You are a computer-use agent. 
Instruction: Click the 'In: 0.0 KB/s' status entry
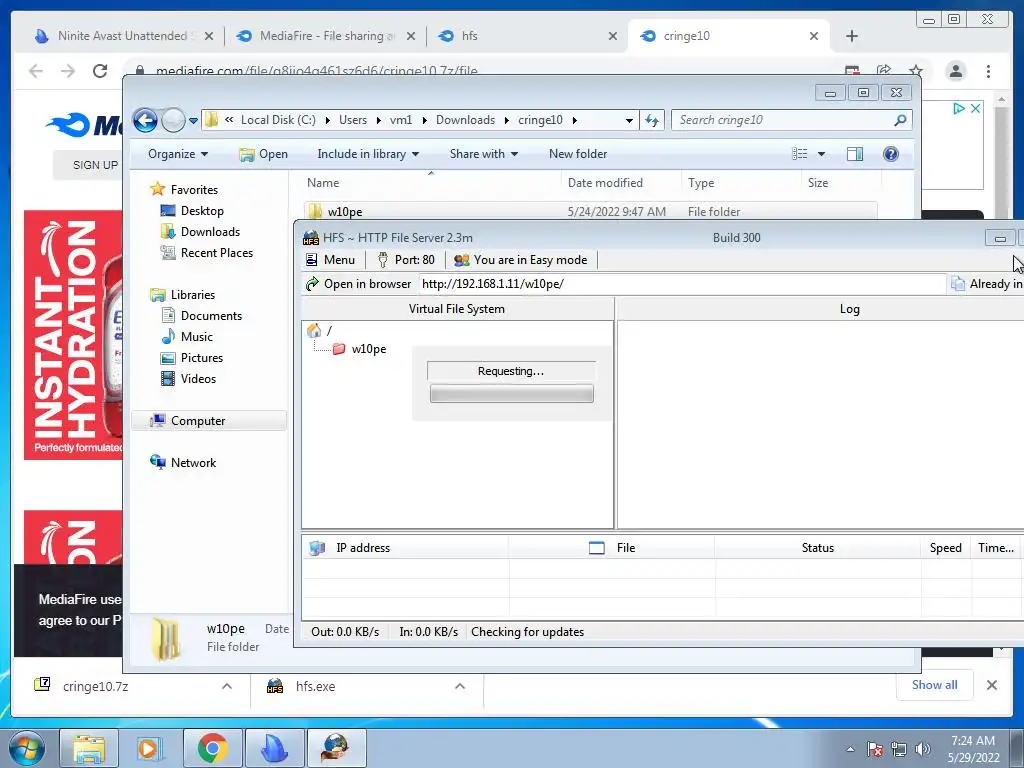[x=428, y=632]
